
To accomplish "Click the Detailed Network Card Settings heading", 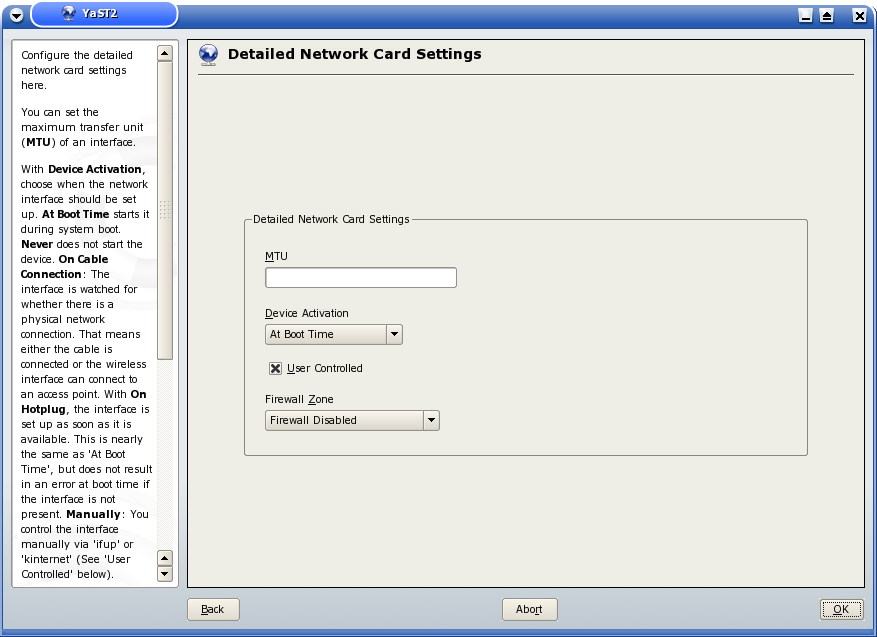I will [x=354, y=54].
